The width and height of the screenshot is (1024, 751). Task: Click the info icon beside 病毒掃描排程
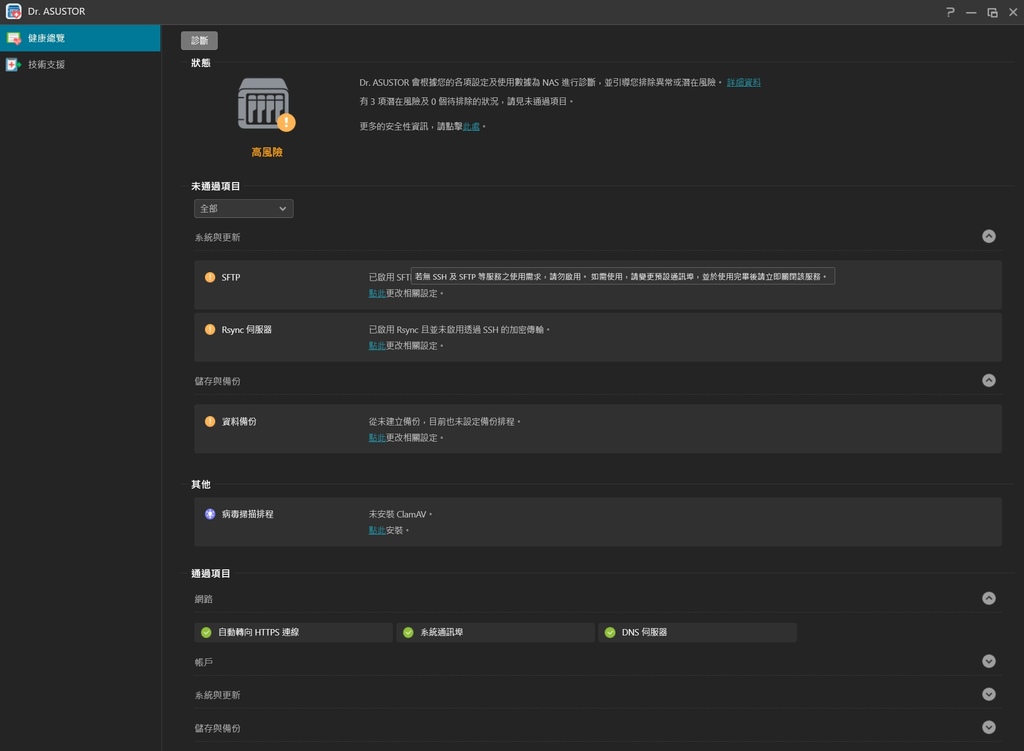pos(210,514)
